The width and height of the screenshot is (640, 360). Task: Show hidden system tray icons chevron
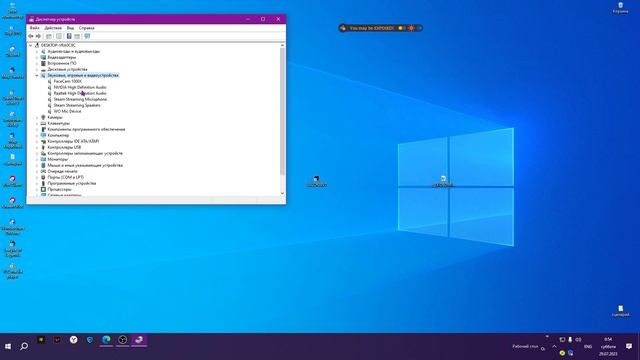point(554,347)
